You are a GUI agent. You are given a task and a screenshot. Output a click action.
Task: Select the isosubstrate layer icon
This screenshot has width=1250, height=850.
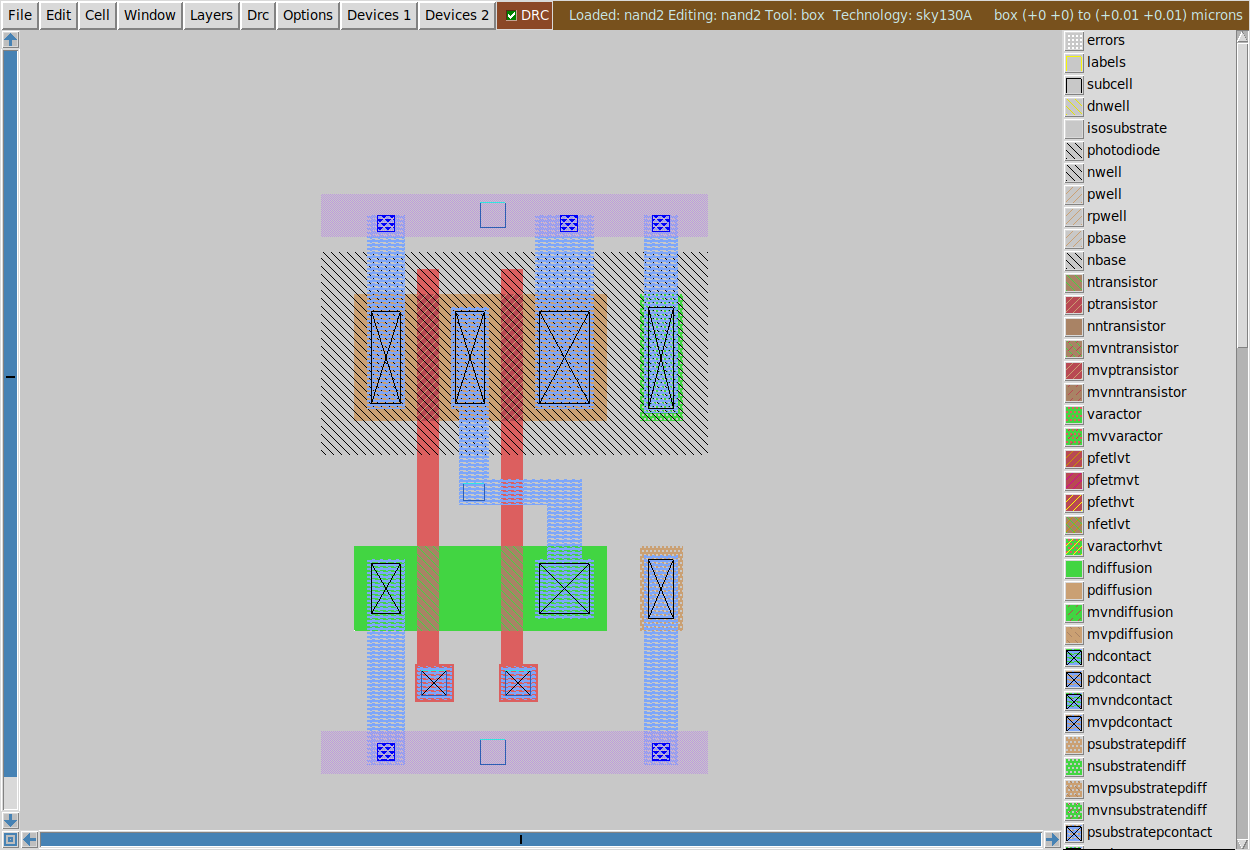(x=1074, y=129)
